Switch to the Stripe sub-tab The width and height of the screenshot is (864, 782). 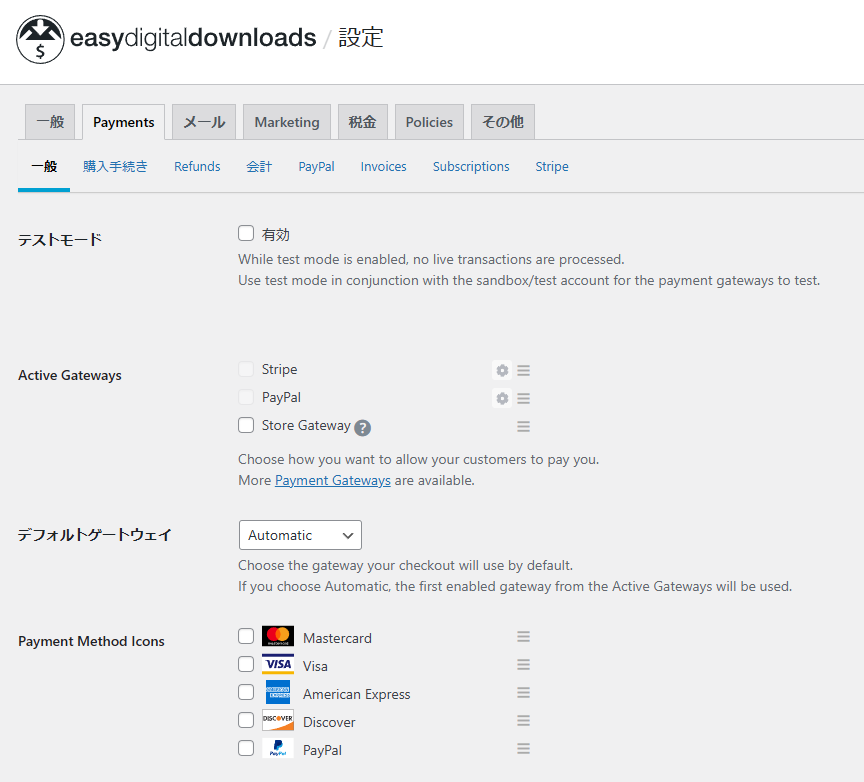[x=551, y=166]
